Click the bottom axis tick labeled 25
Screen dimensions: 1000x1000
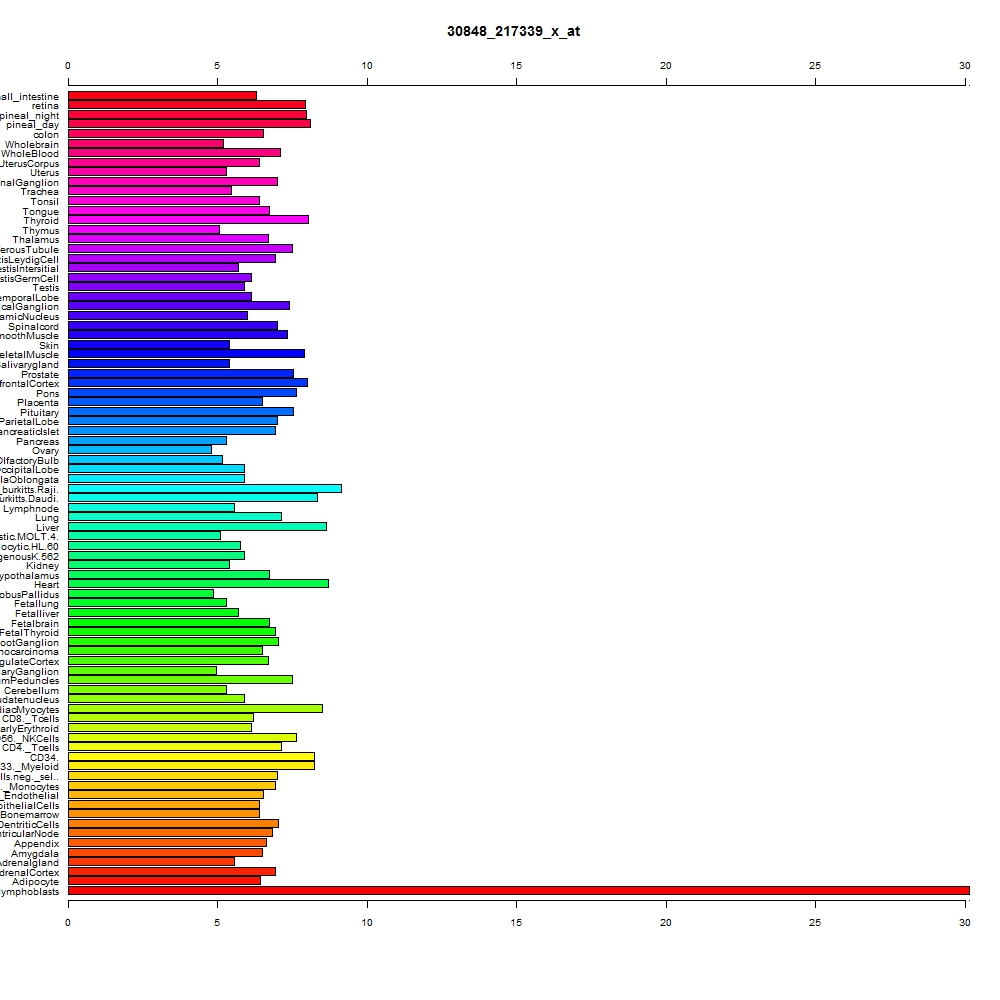coord(815,922)
